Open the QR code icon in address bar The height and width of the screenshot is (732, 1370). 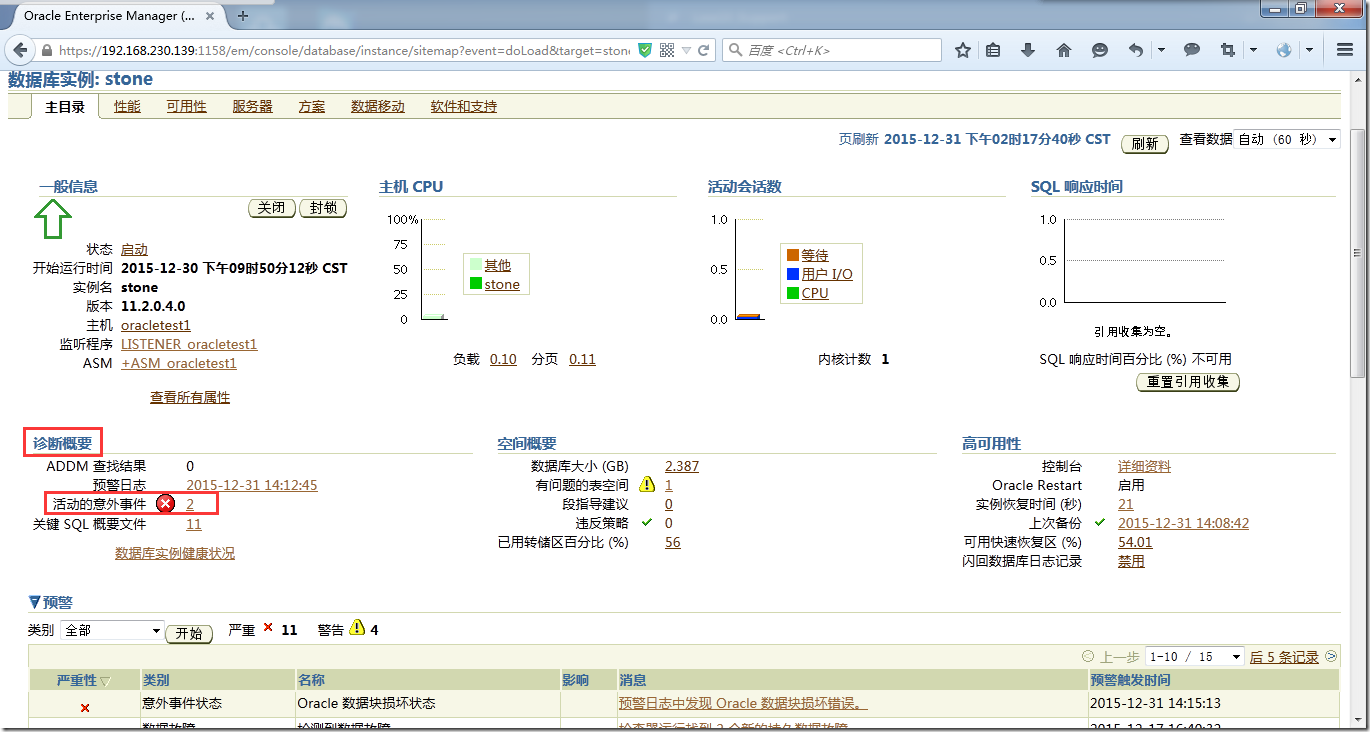coord(667,50)
